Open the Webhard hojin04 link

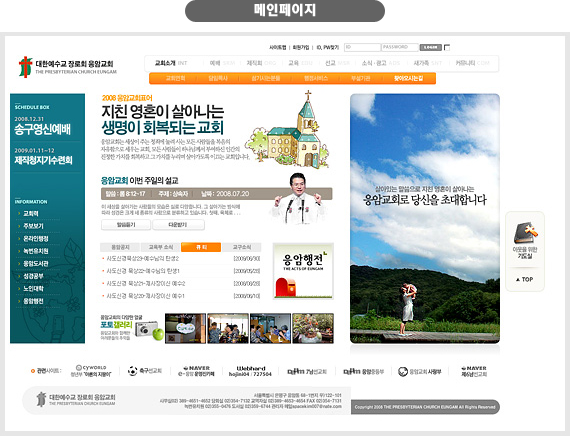click(250, 371)
